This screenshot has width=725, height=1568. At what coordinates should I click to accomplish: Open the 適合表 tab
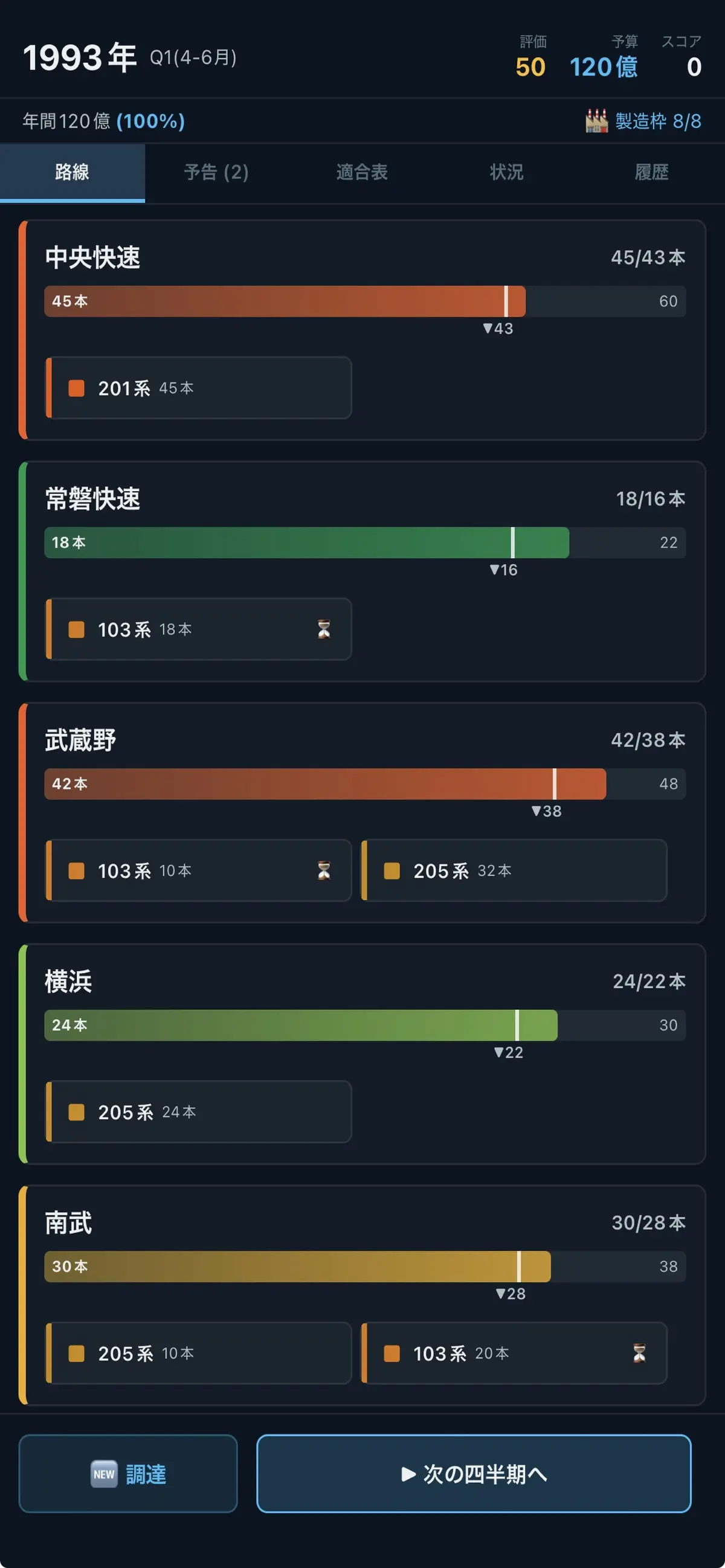coord(362,172)
